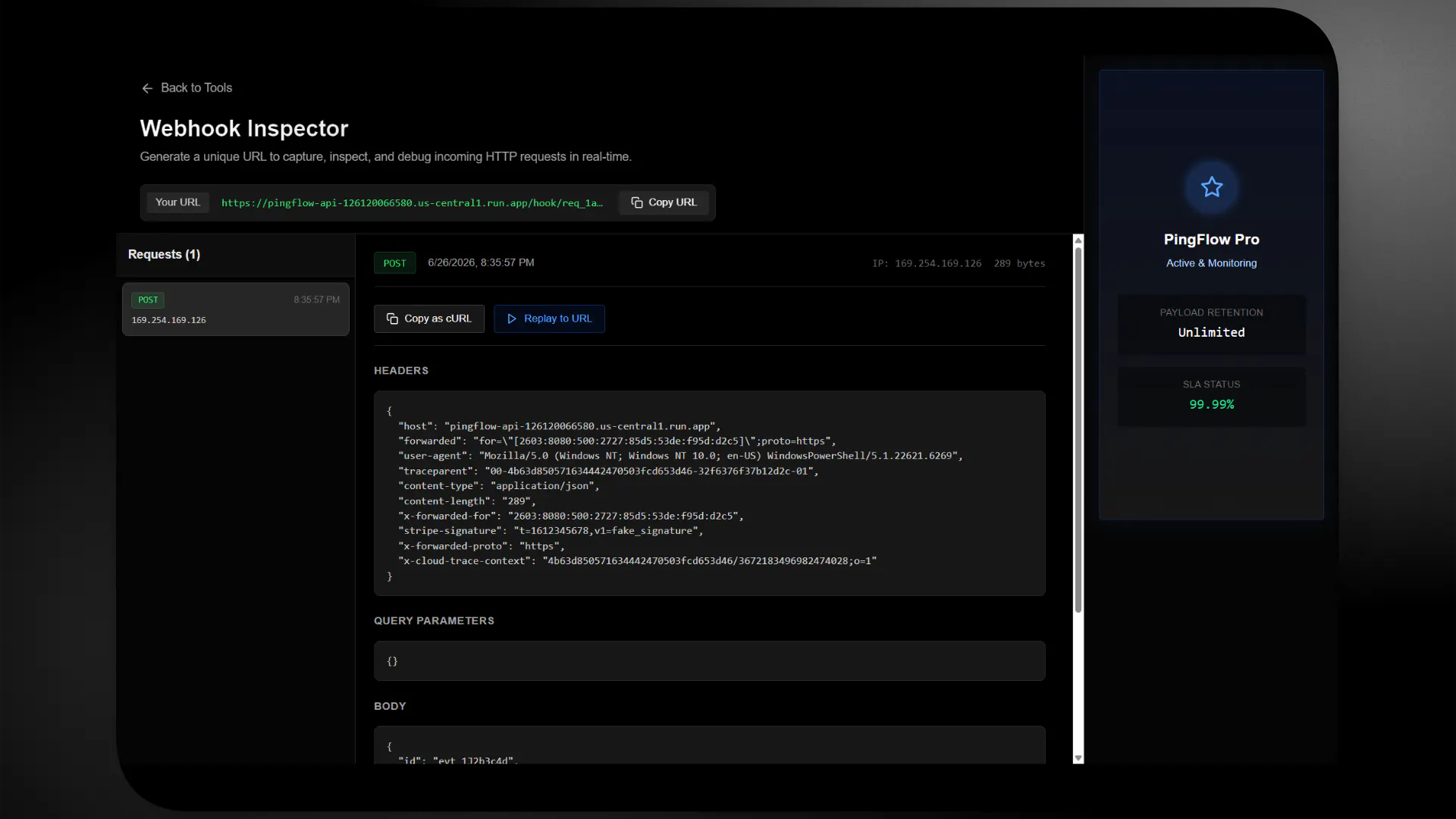Click the empty query parameters box
Image resolution: width=1456 pixels, height=819 pixels.
pyautogui.click(x=710, y=661)
